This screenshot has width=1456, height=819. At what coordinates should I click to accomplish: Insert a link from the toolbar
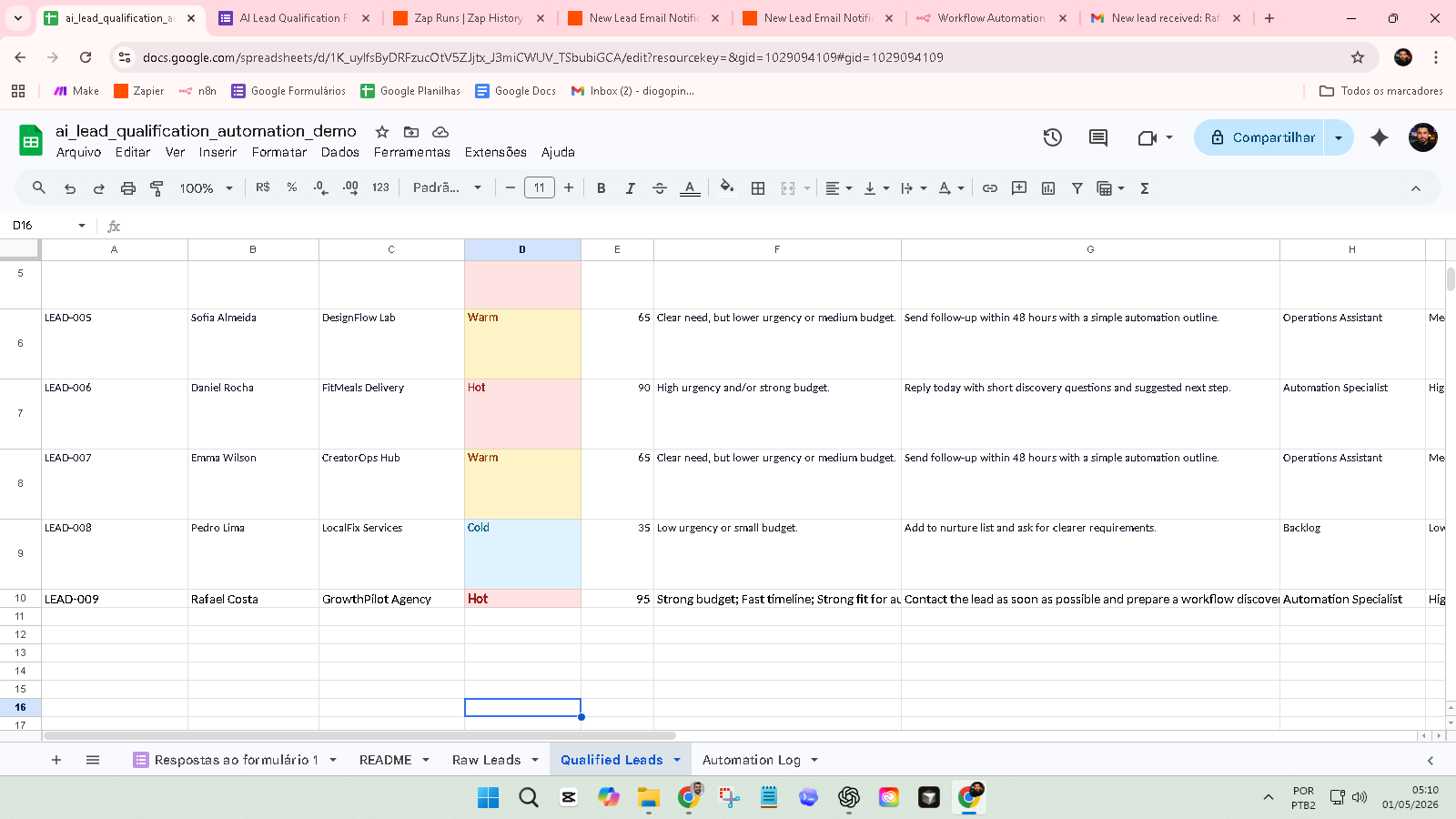[x=990, y=188]
